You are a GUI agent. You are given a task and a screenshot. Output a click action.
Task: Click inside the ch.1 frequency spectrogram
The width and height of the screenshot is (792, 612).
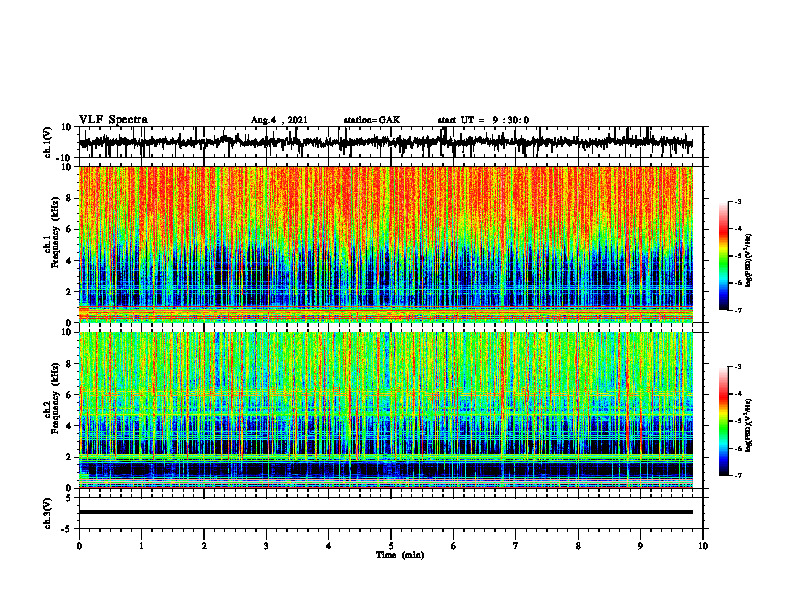pos(386,244)
